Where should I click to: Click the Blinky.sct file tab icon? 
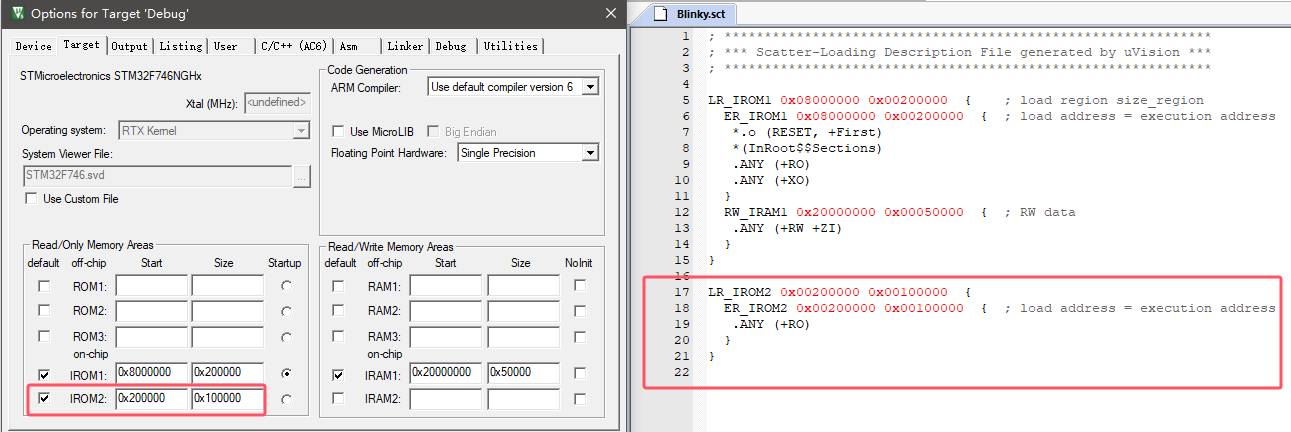click(658, 15)
